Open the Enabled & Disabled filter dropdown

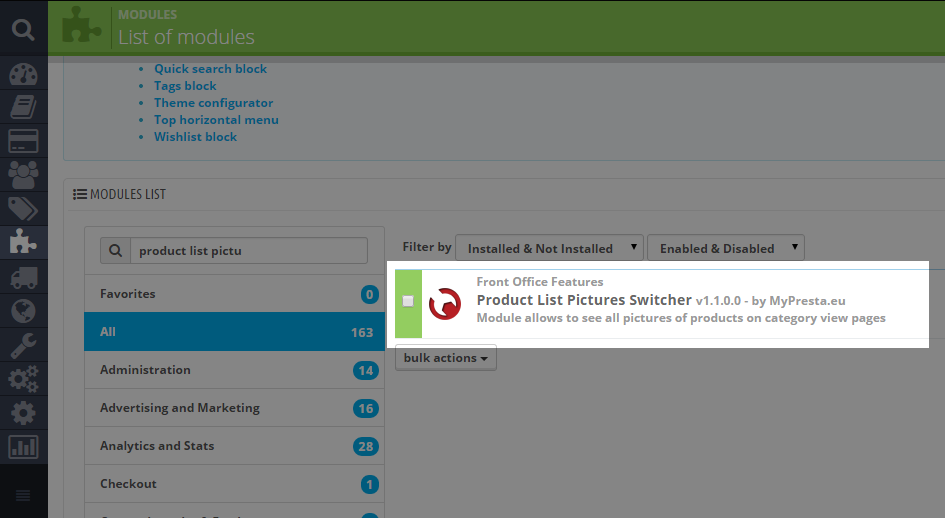tap(725, 248)
